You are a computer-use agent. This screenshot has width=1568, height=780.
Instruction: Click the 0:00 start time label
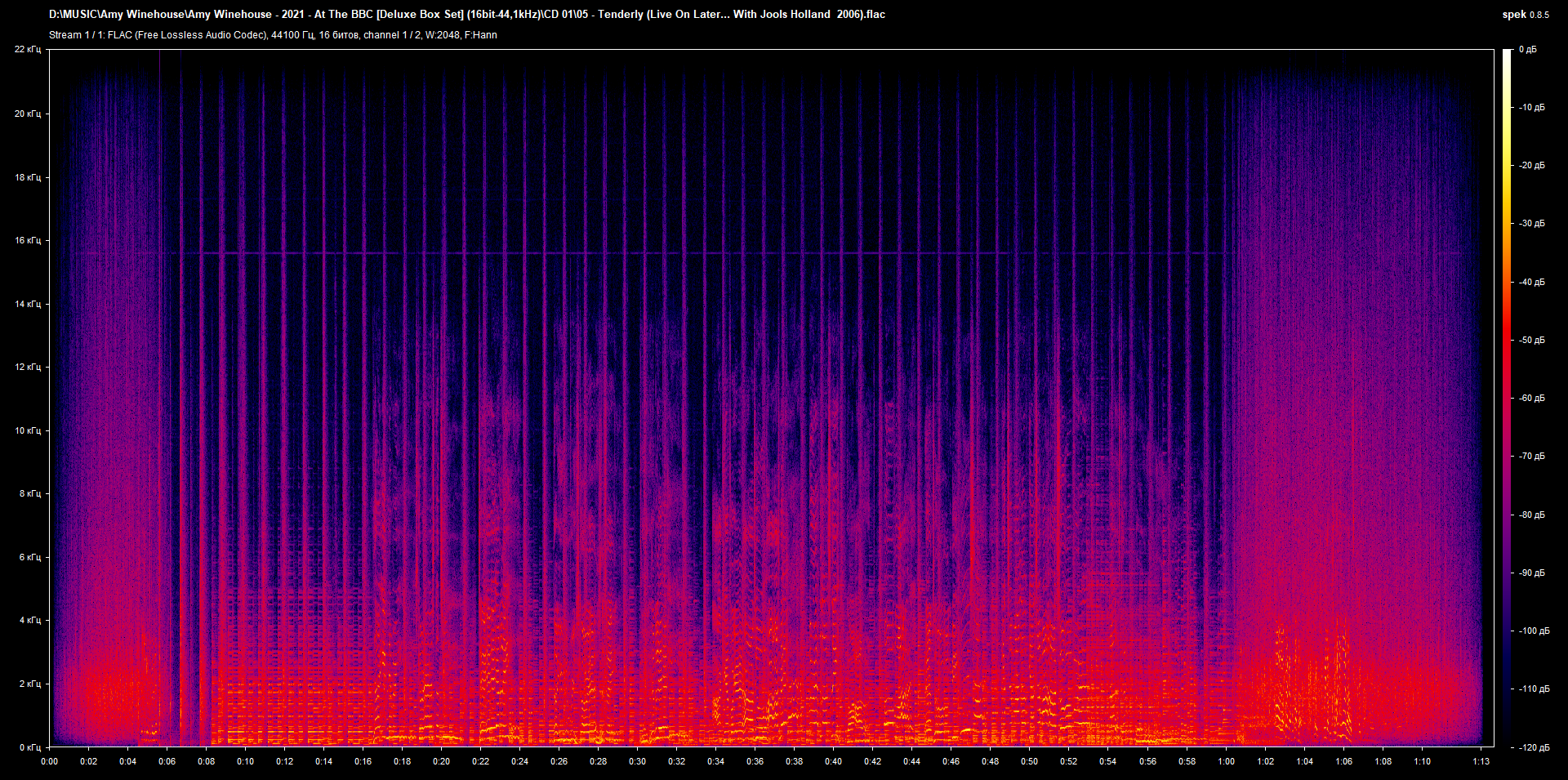49,761
